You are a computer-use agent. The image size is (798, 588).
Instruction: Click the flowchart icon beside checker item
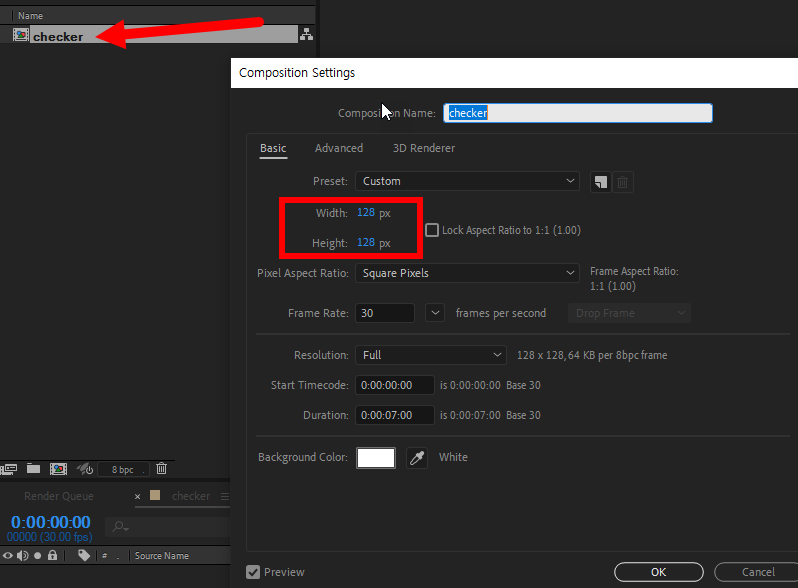(306, 36)
